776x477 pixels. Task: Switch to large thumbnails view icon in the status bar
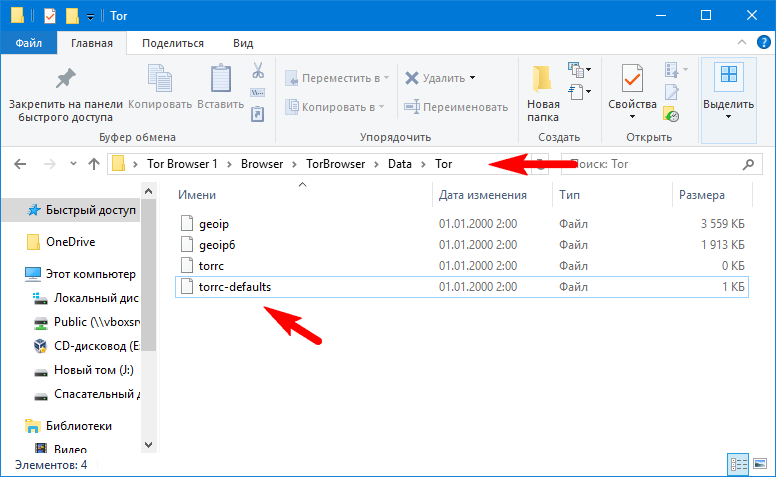(x=760, y=464)
